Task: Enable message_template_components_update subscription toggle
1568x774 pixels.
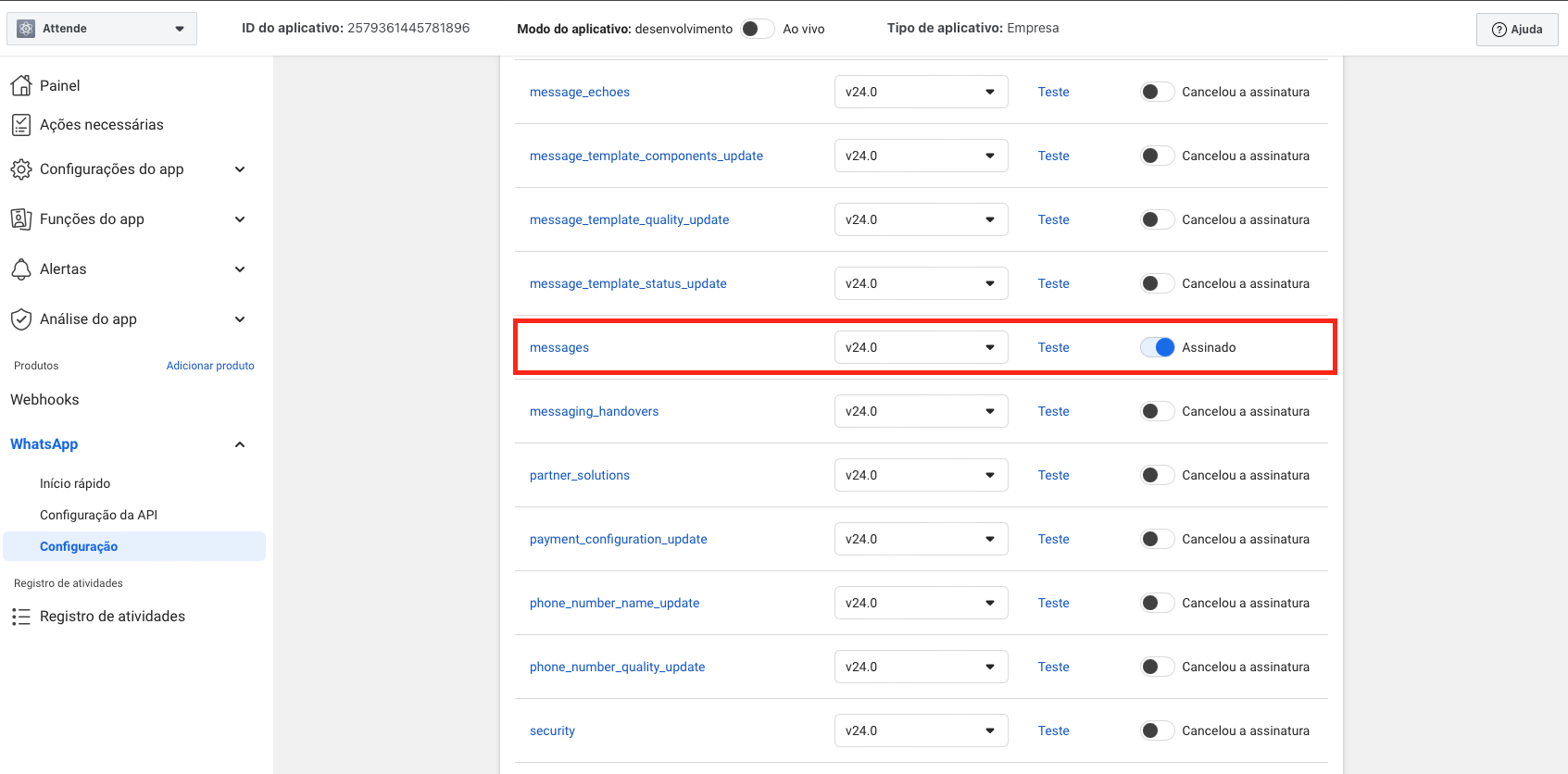Action: tap(1157, 156)
